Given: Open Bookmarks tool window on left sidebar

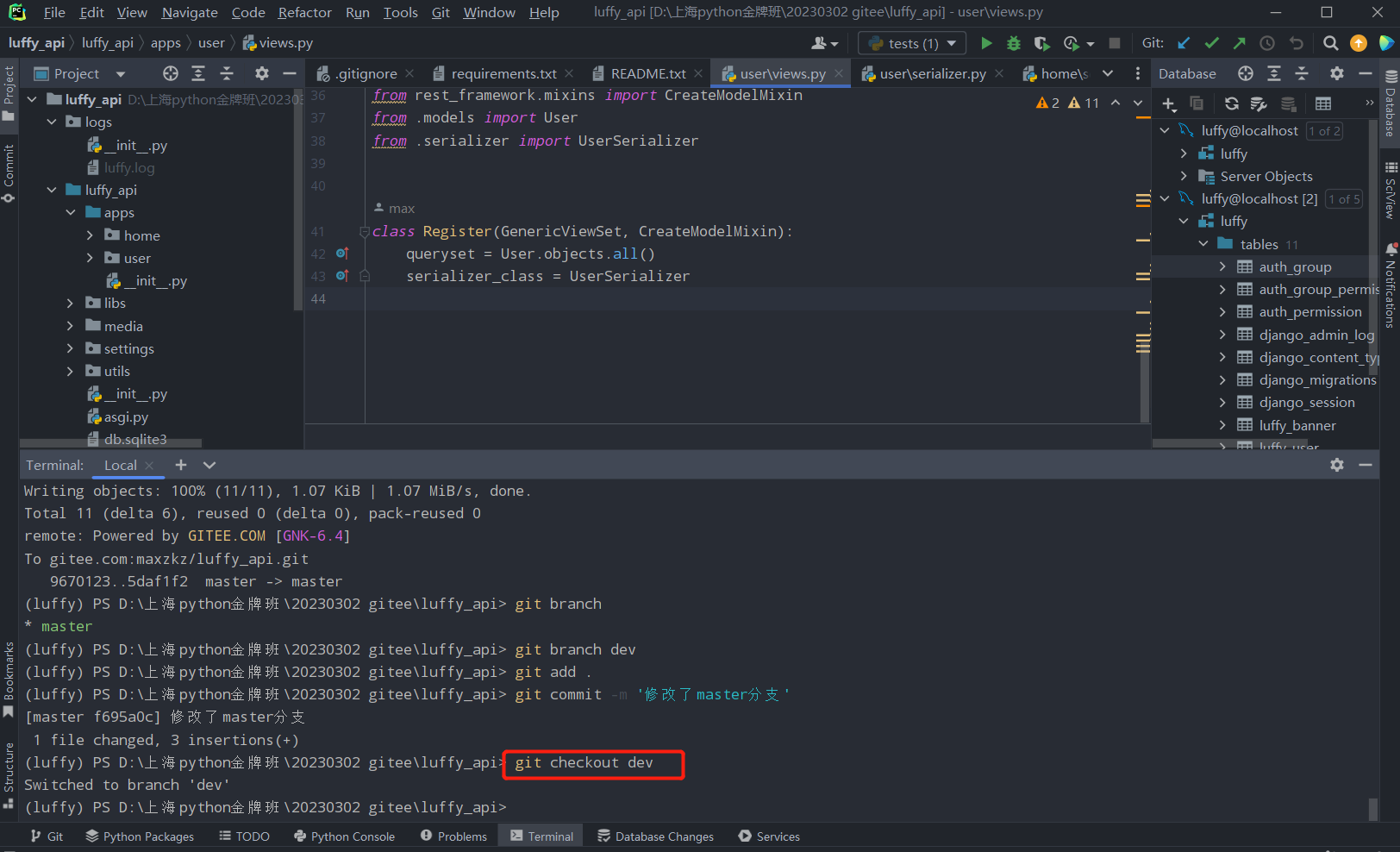Looking at the screenshot, I should pyautogui.click(x=9, y=680).
